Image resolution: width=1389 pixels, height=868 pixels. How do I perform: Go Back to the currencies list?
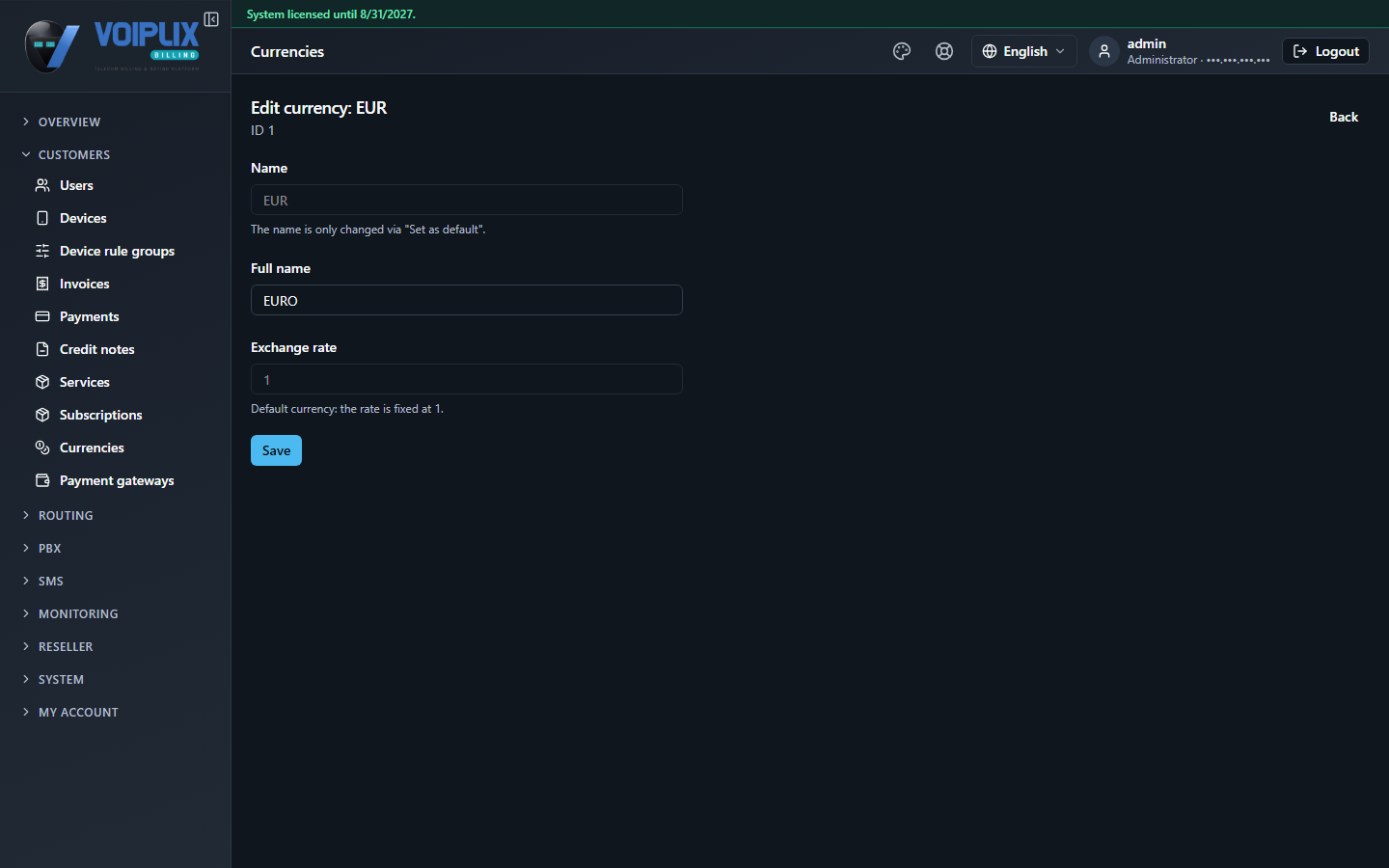point(1344,117)
